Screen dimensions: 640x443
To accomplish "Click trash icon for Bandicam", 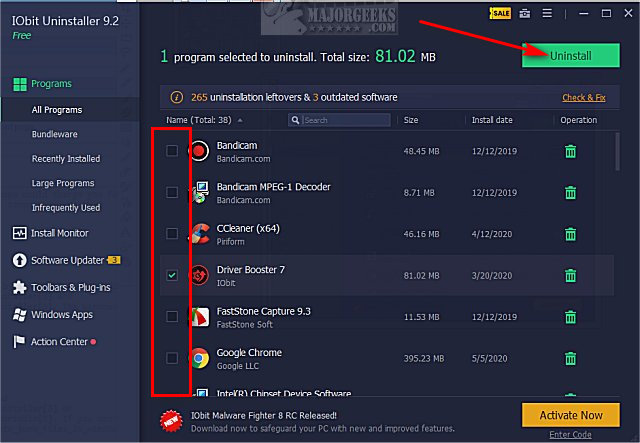I will click(570, 151).
